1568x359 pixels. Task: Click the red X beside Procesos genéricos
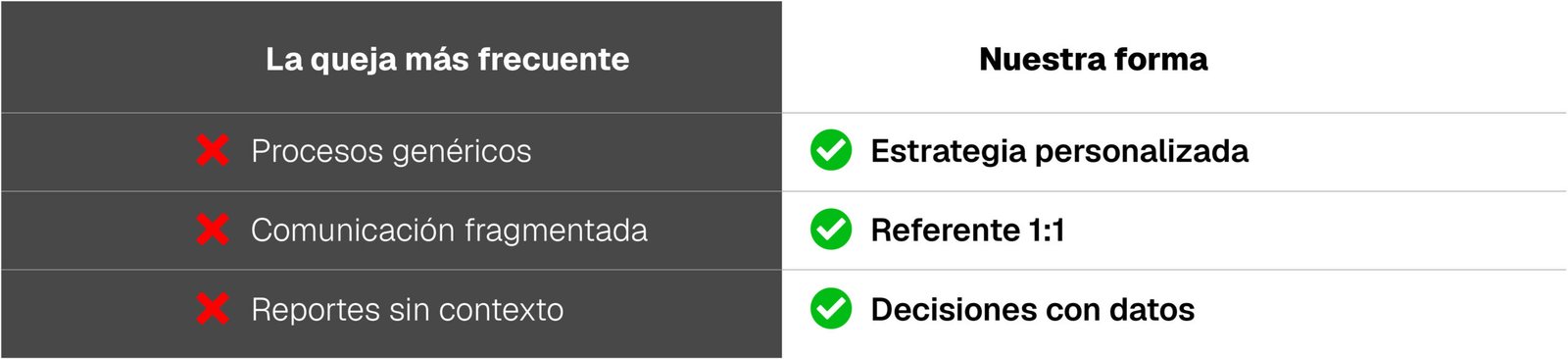[x=213, y=151]
